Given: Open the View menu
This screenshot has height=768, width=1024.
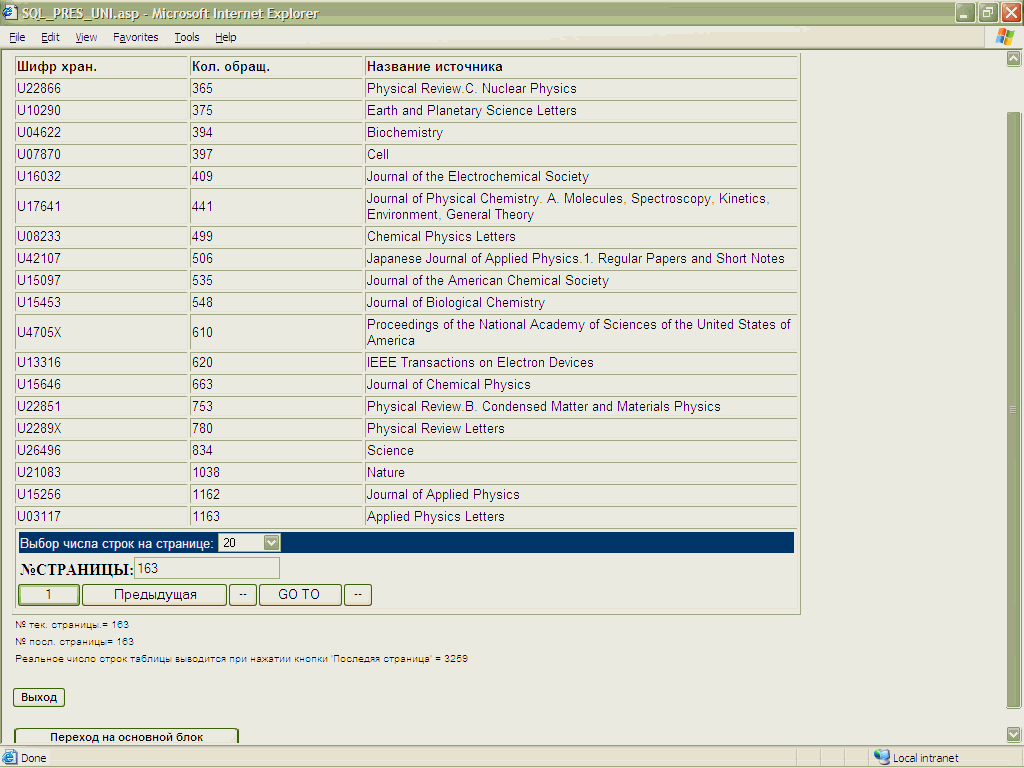Looking at the screenshot, I should tap(86, 37).
